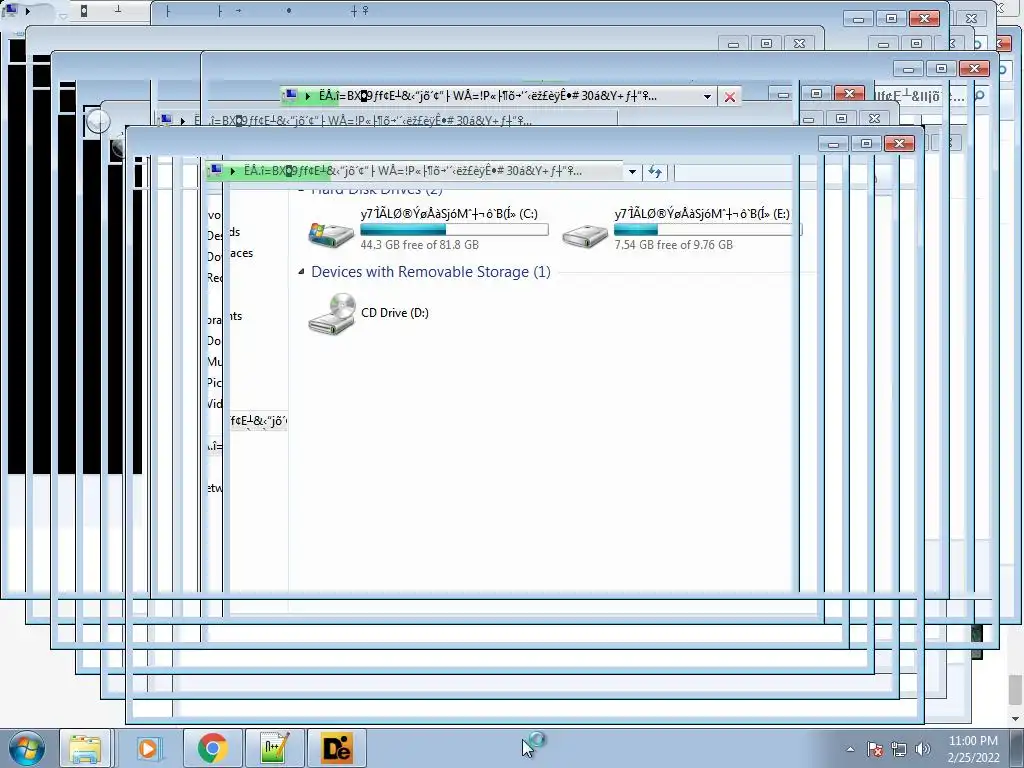The image size is (1024, 768).
Task: Stop loading with the red X button
Action: [729, 97]
